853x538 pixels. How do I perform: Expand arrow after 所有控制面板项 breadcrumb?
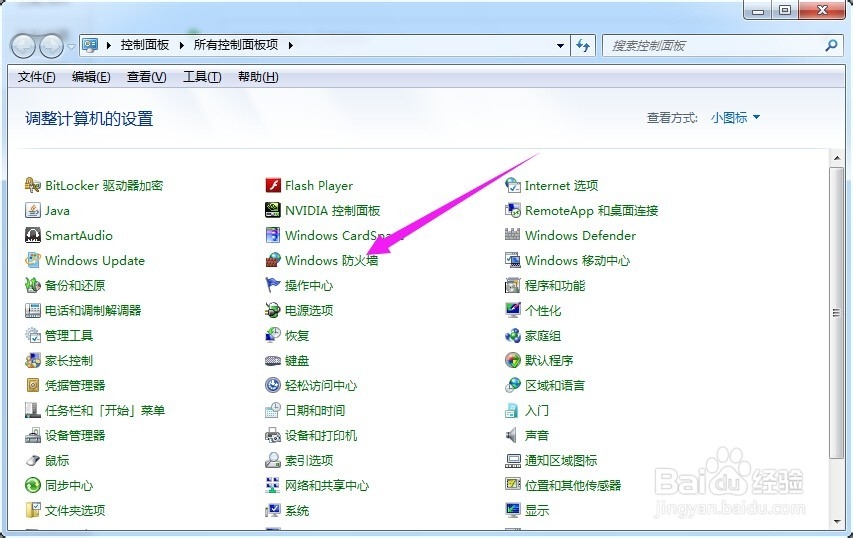click(x=290, y=46)
